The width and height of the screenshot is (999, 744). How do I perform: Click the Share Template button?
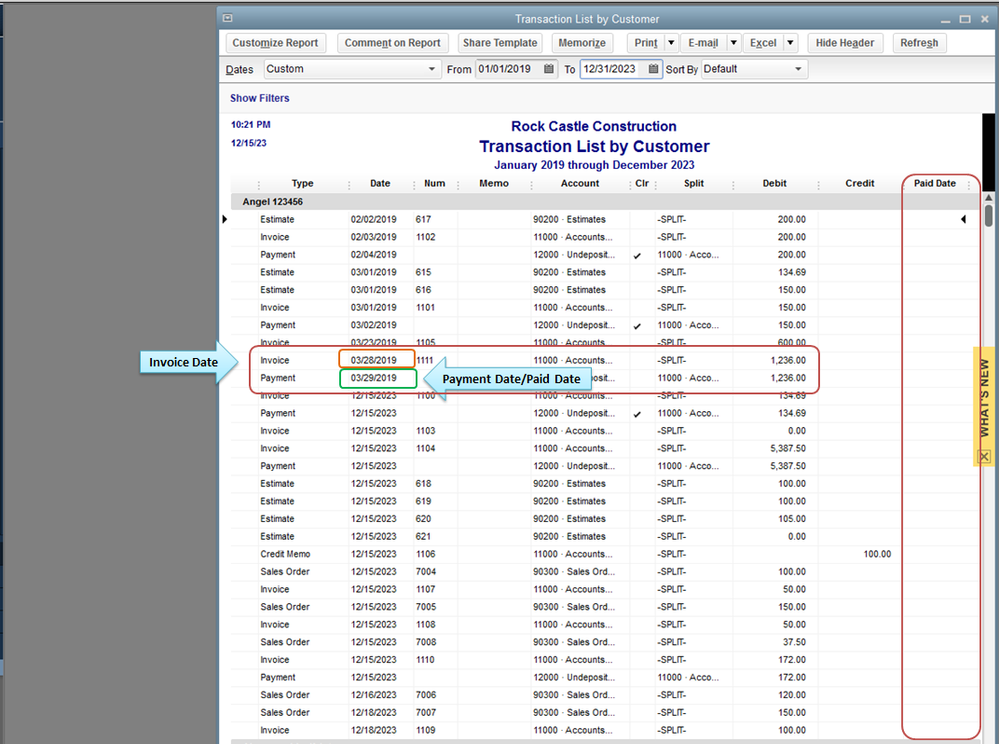500,43
